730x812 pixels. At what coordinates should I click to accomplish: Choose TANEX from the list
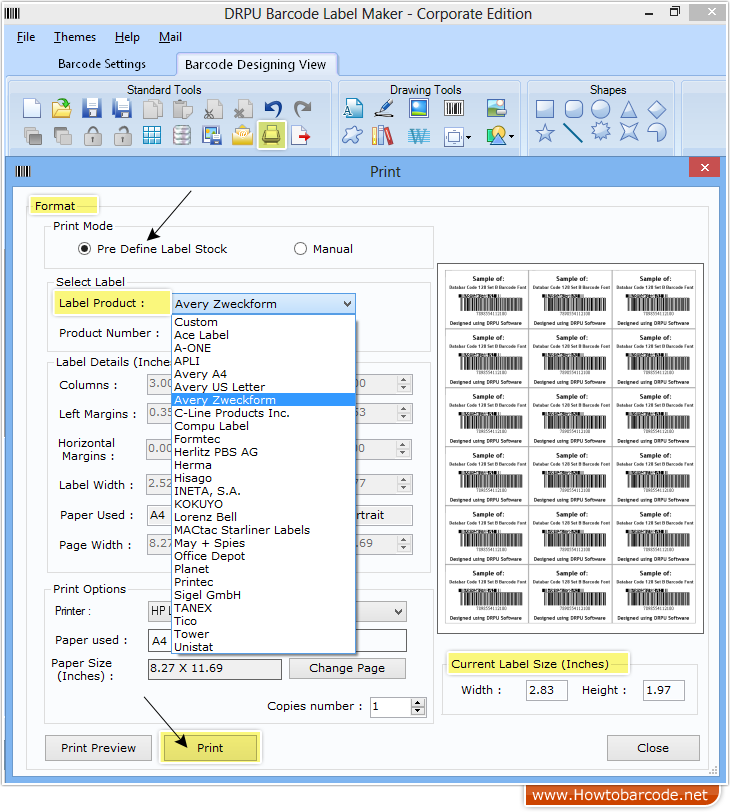point(264,608)
